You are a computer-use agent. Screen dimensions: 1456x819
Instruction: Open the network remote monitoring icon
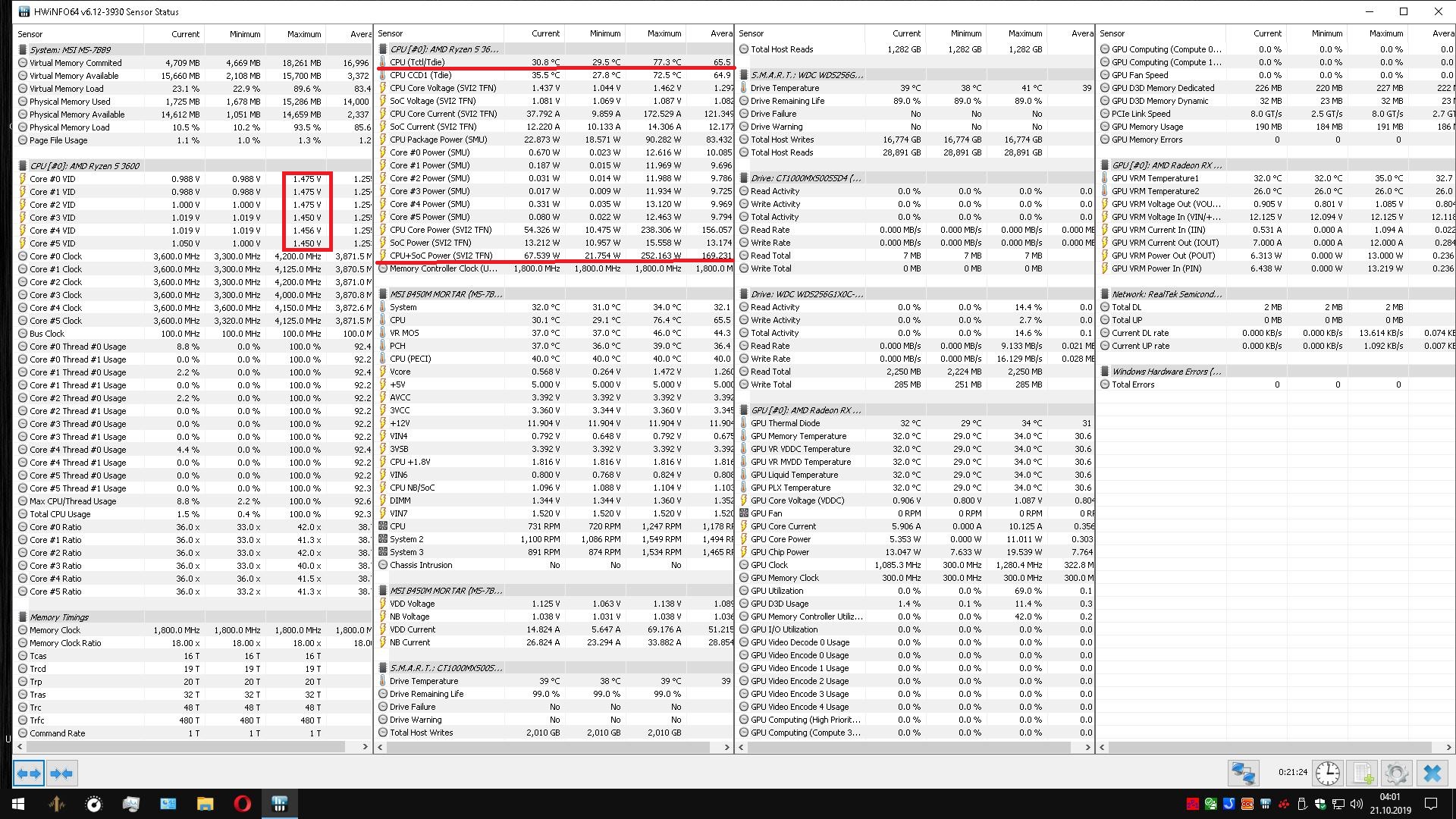(x=1244, y=773)
